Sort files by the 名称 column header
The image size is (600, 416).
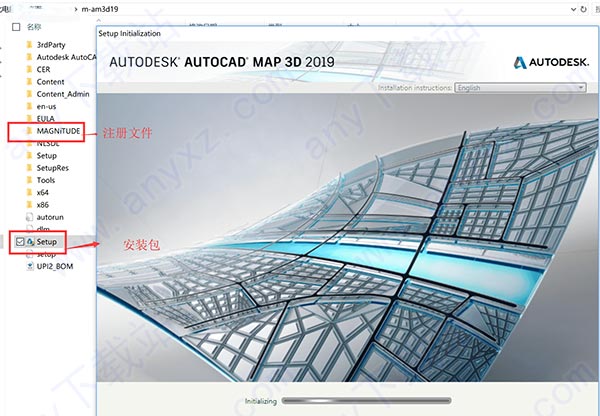click(34, 27)
